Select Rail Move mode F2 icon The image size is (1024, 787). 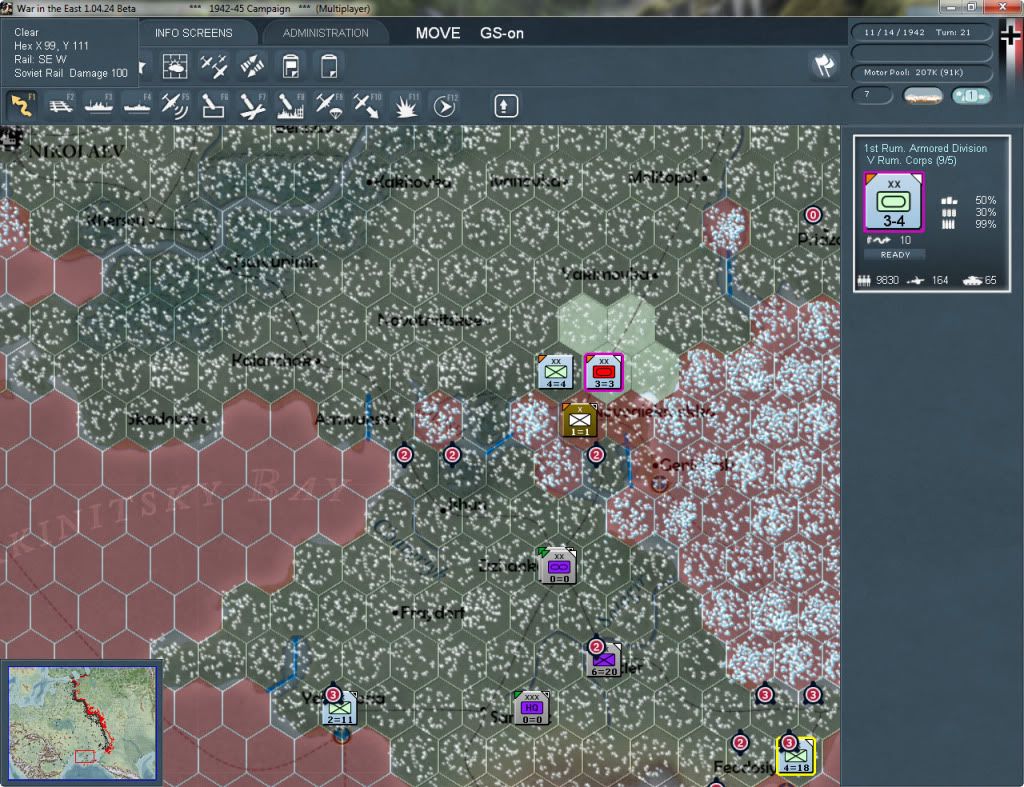pyautogui.click(x=60, y=106)
